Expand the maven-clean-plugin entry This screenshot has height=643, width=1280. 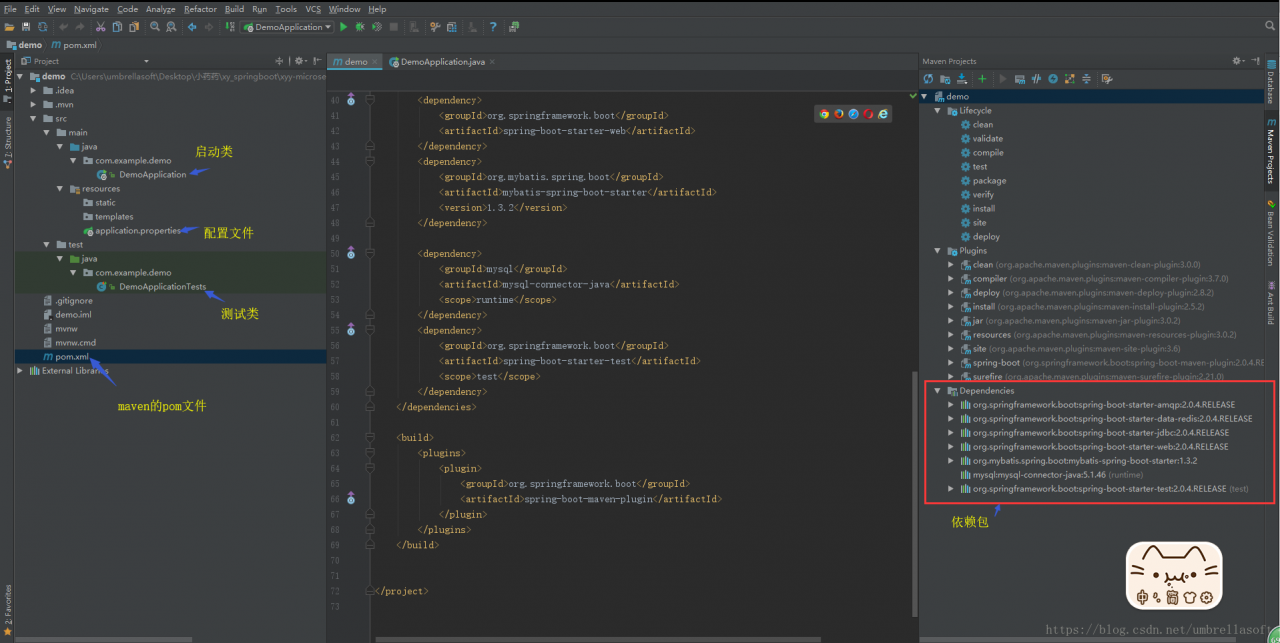pos(951,265)
